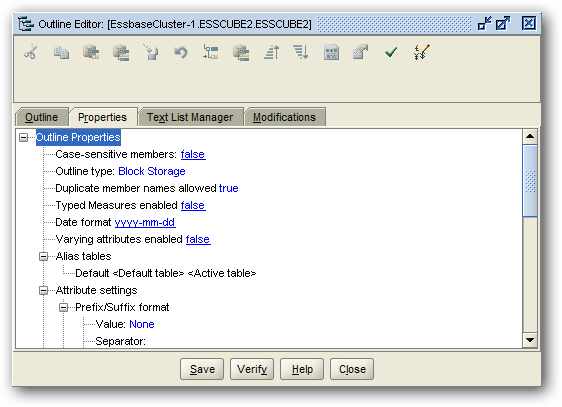This screenshot has width=562, height=407.
Task: Click the vertical scrollbar thumb
Action: (x=530, y=181)
